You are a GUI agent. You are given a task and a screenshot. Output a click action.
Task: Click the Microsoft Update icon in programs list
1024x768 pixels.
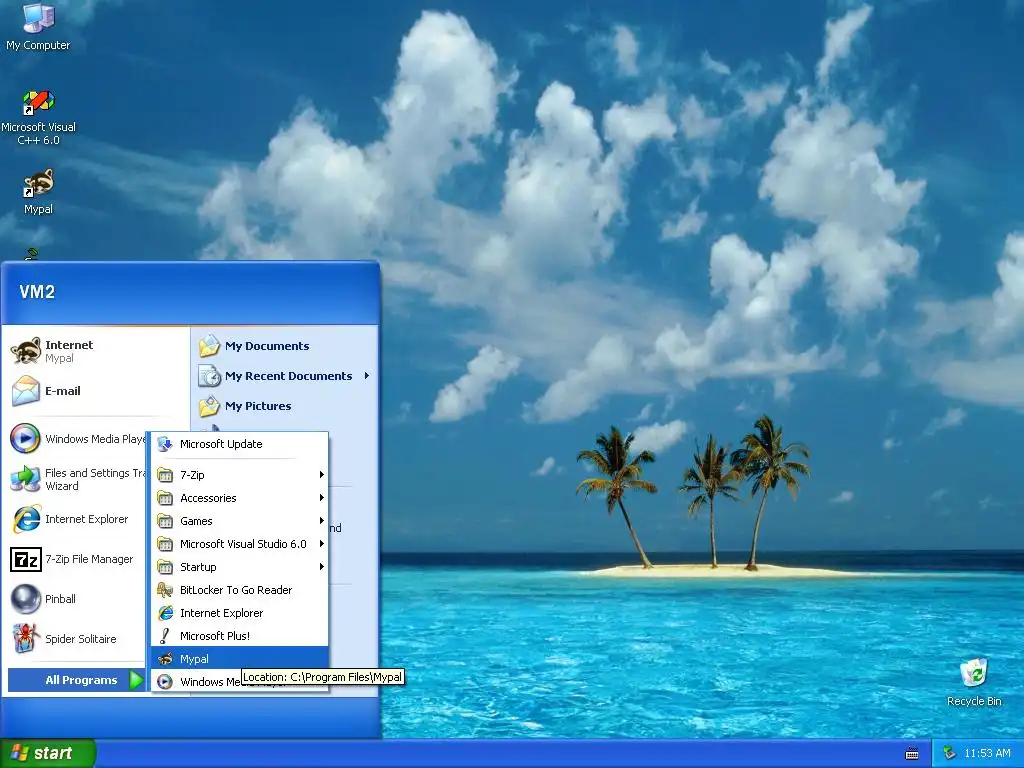click(165, 444)
